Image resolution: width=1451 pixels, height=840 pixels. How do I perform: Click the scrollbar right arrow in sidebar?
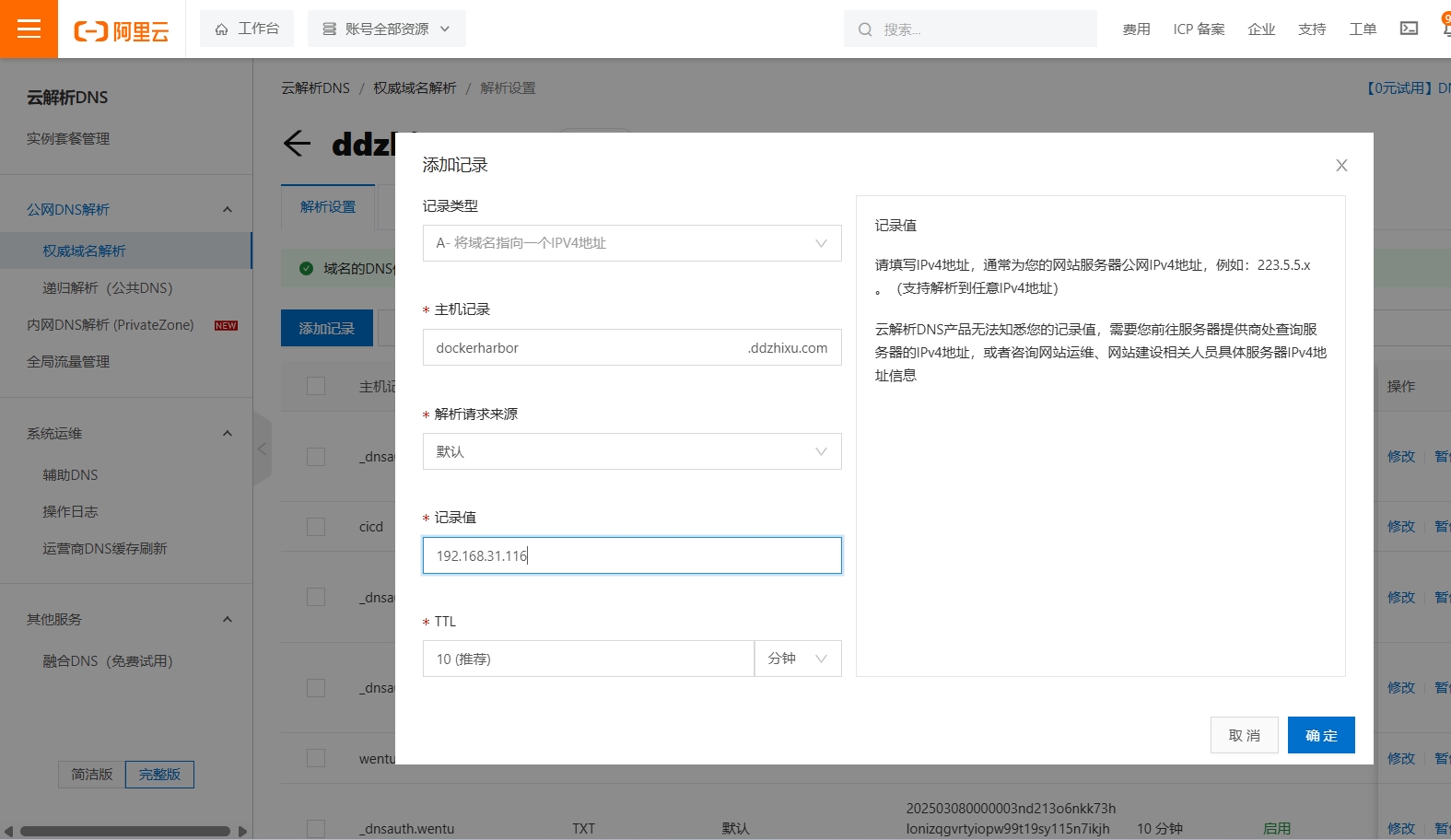tap(242, 831)
